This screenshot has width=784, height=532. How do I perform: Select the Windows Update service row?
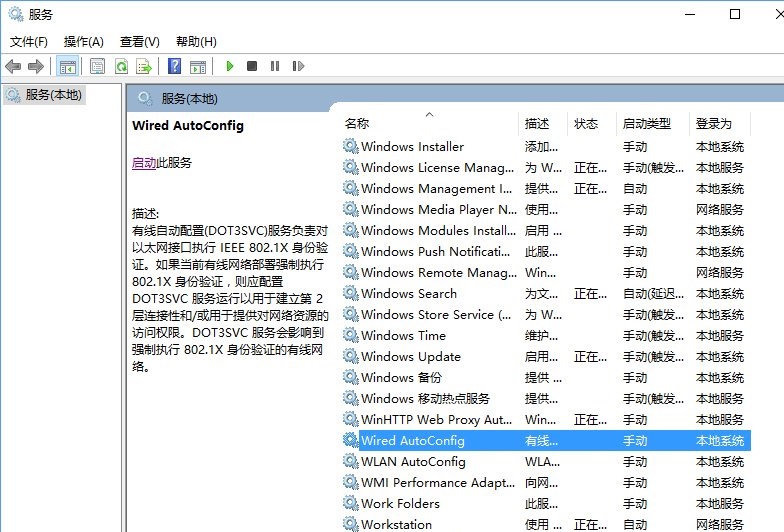point(410,356)
